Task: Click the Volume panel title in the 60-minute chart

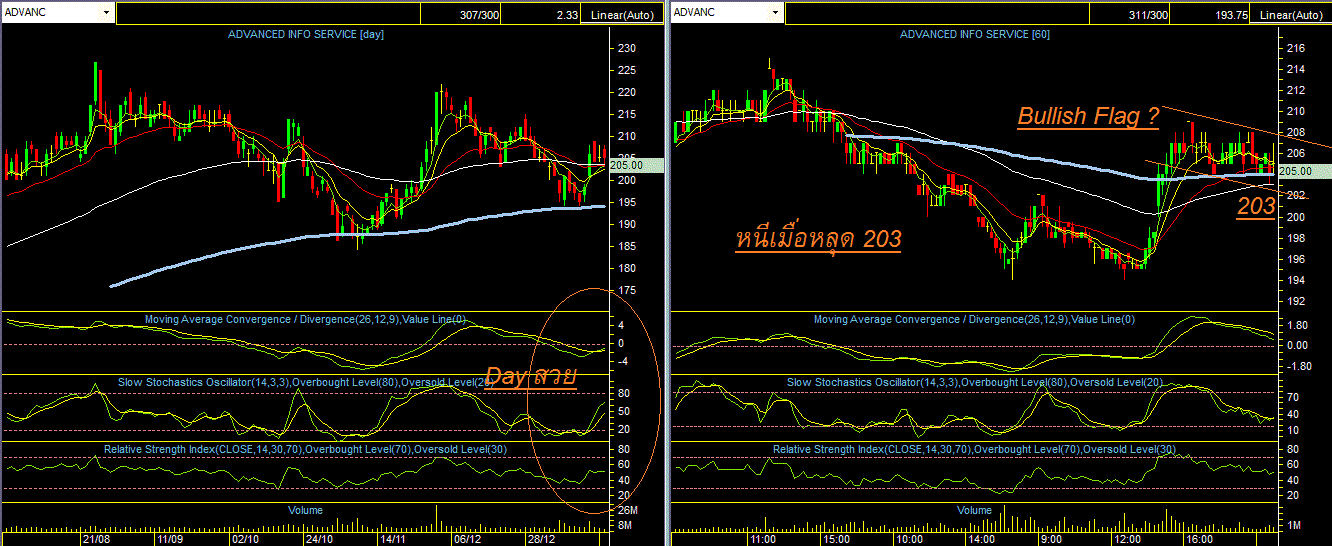Action: coord(975,510)
